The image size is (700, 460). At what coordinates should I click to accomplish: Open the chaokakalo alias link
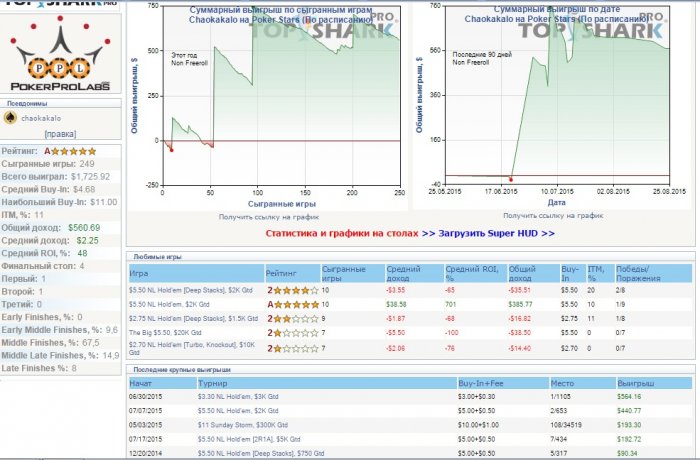pos(41,118)
